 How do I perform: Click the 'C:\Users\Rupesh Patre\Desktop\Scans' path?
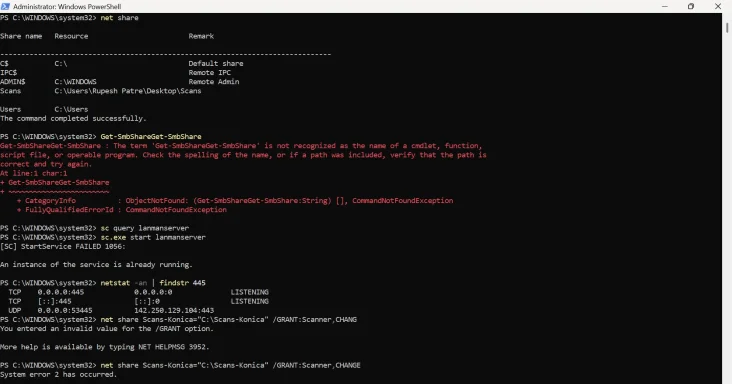click(128, 91)
